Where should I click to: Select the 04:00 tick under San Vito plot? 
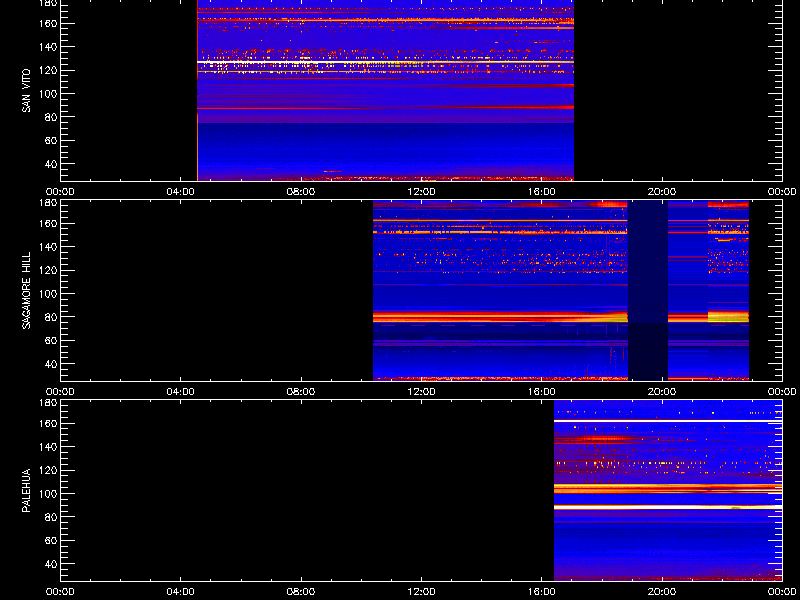(x=181, y=192)
